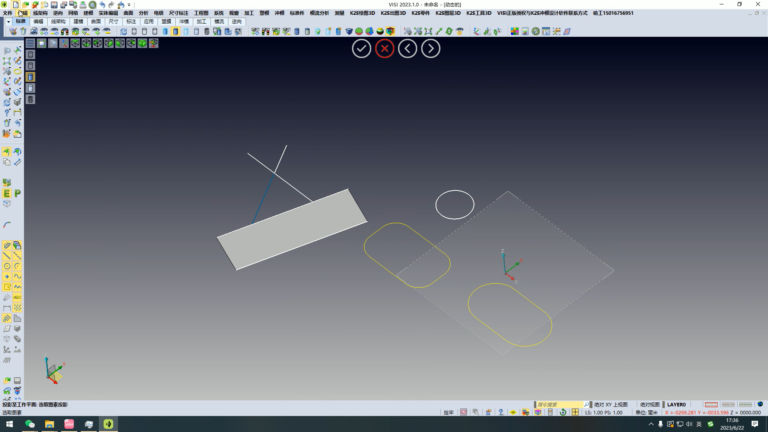Image resolution: width=768 pixels, height=432 pixels.
Task: Click the LAYER0 layer indicator
Action: [676, 405]
